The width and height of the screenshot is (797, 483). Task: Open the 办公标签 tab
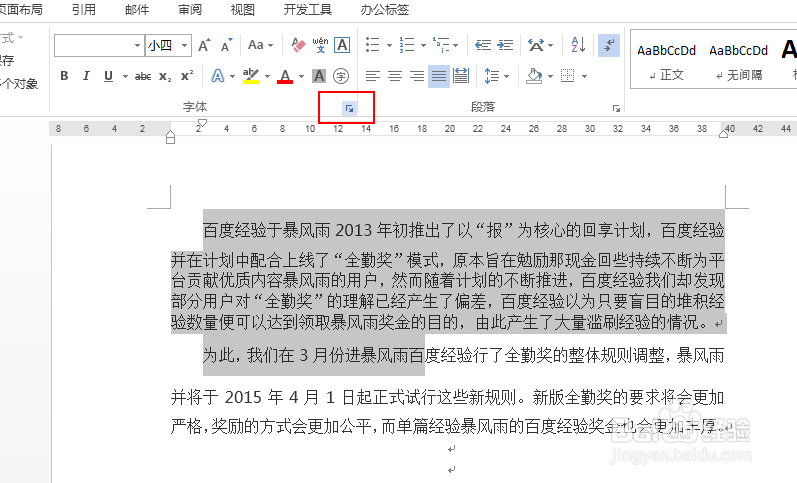coord(385,10)
